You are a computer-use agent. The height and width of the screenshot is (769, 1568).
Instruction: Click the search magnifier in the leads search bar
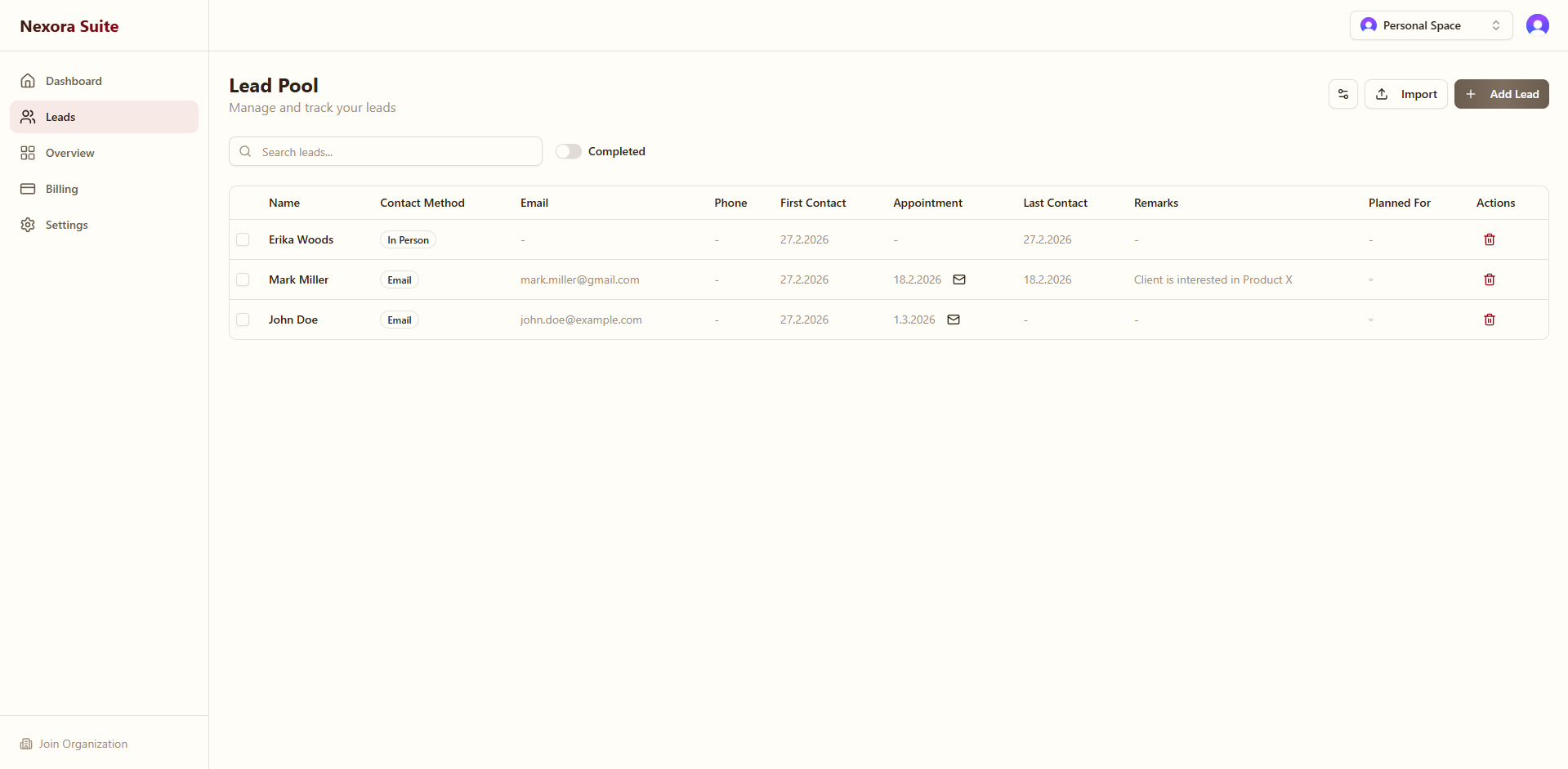point(245,151)
